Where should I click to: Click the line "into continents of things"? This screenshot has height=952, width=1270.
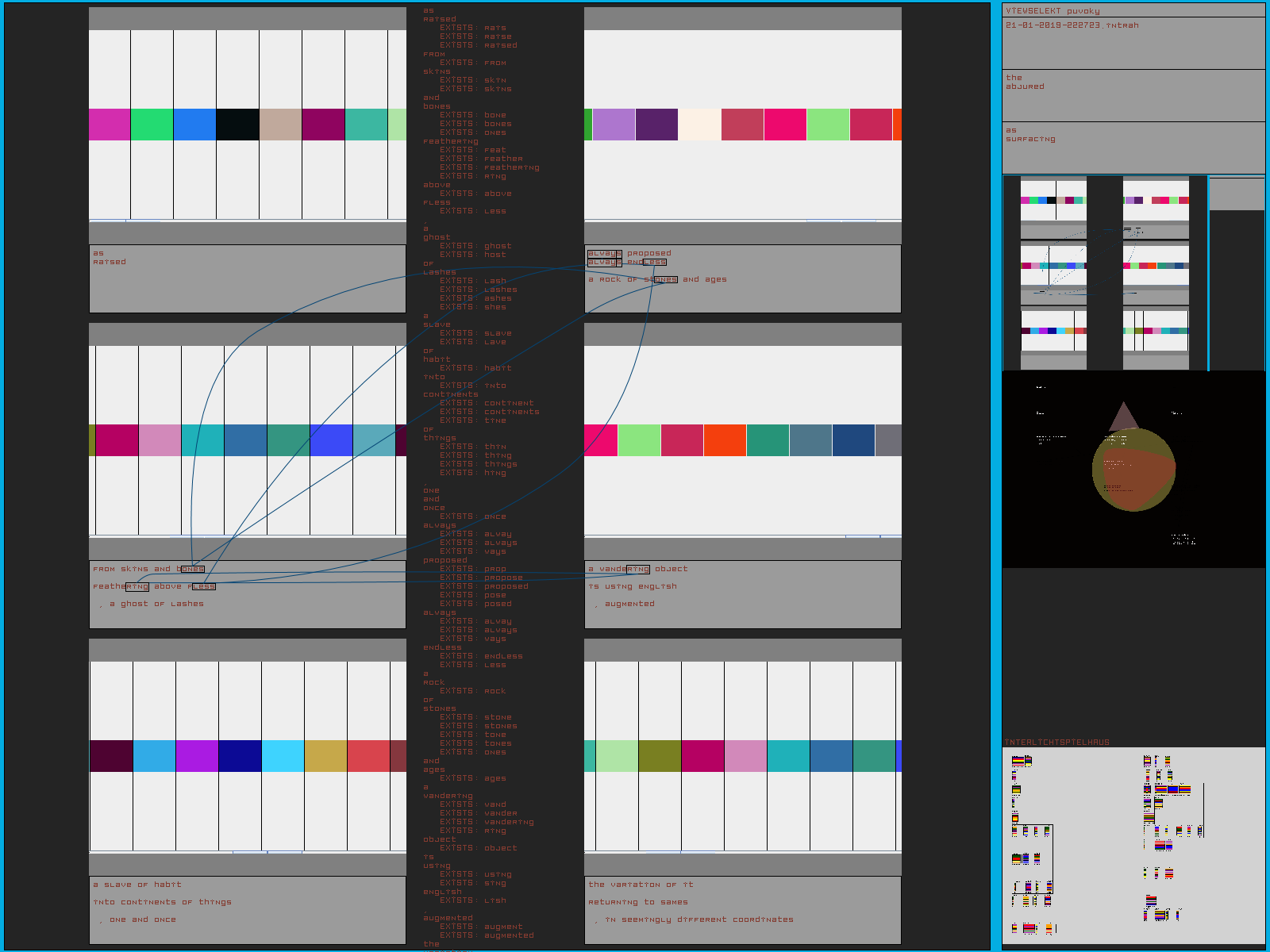point(162,902)
